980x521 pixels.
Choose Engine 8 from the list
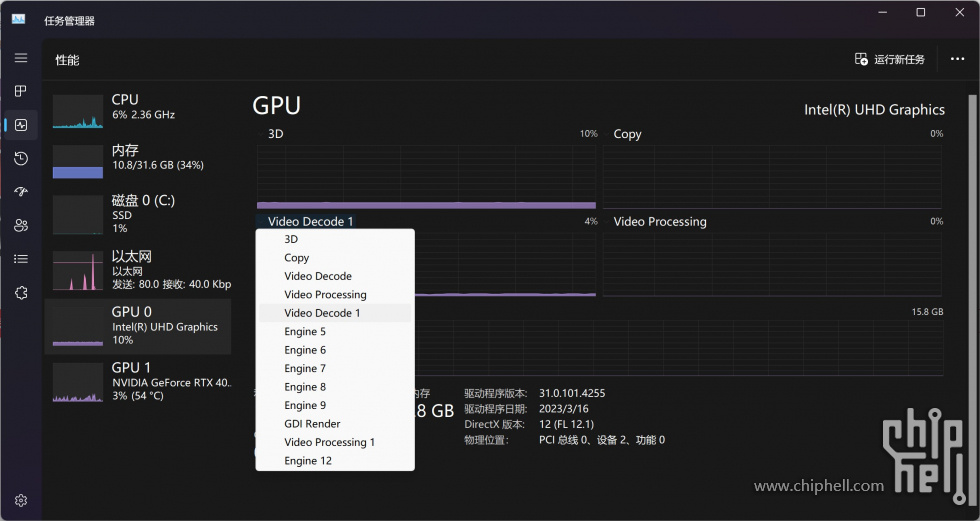(335, 387)
